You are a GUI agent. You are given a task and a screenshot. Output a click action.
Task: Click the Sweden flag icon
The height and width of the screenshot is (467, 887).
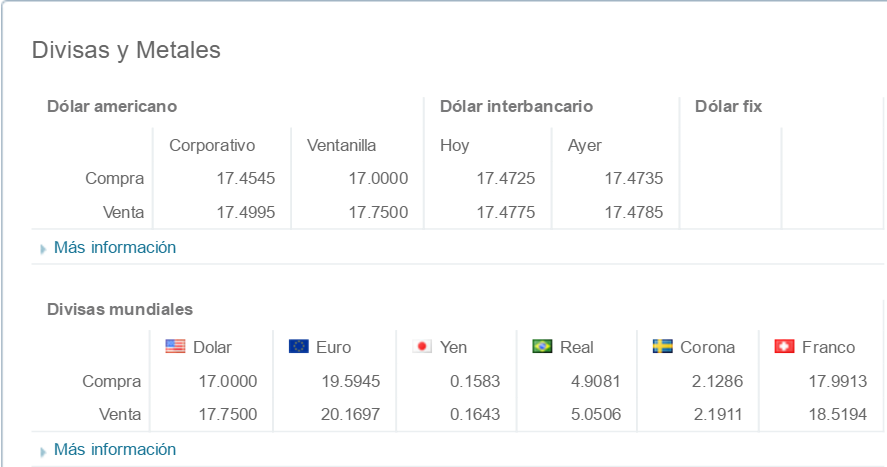662,347
